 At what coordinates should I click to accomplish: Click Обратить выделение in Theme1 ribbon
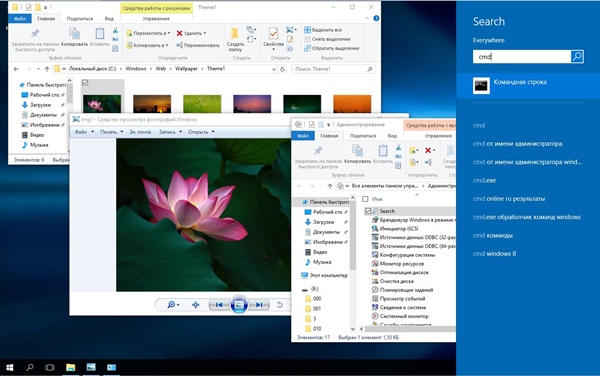click(331, 48)
